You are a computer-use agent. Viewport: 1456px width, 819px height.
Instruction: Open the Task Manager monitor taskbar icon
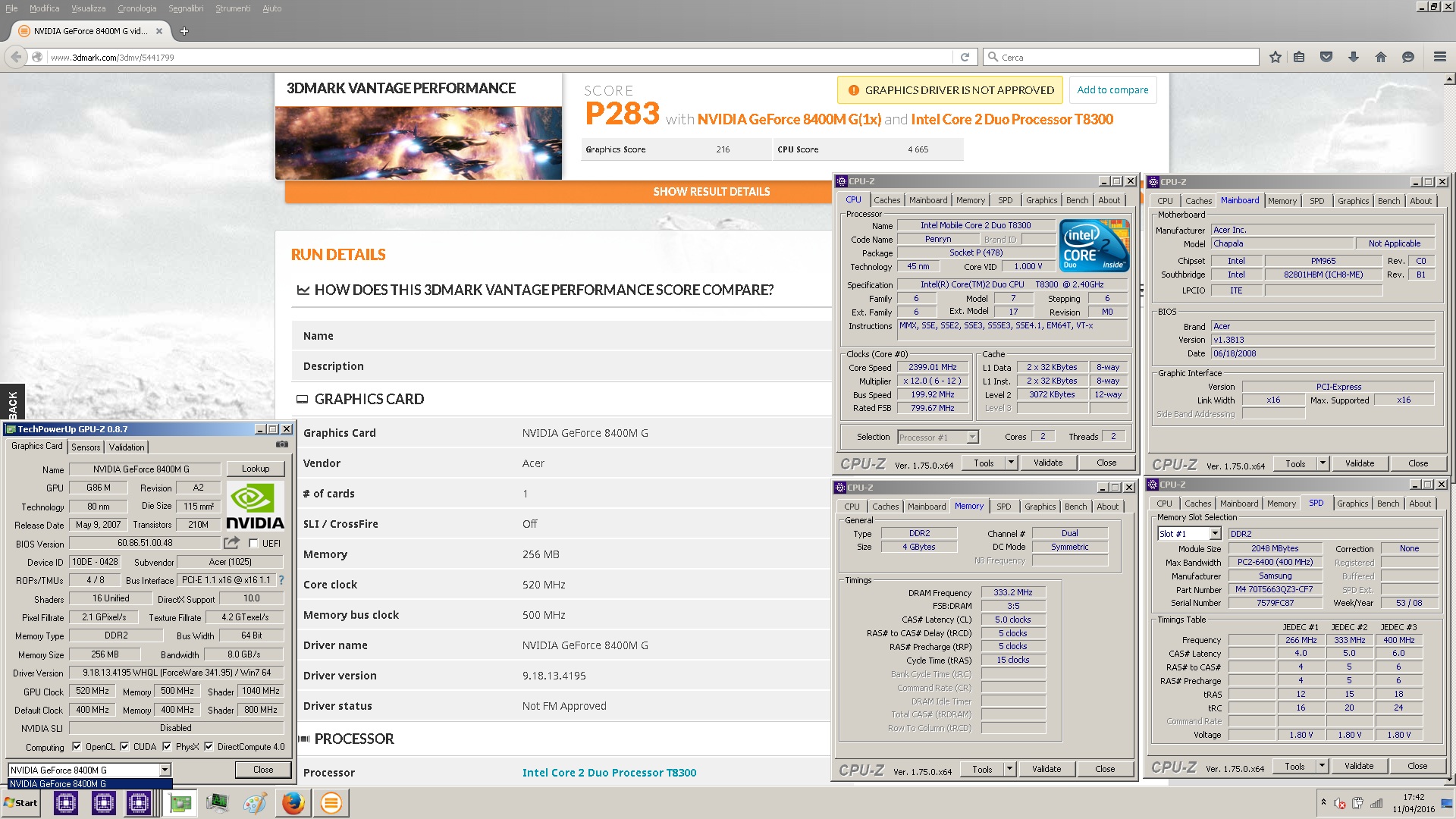tap(217, 803)
